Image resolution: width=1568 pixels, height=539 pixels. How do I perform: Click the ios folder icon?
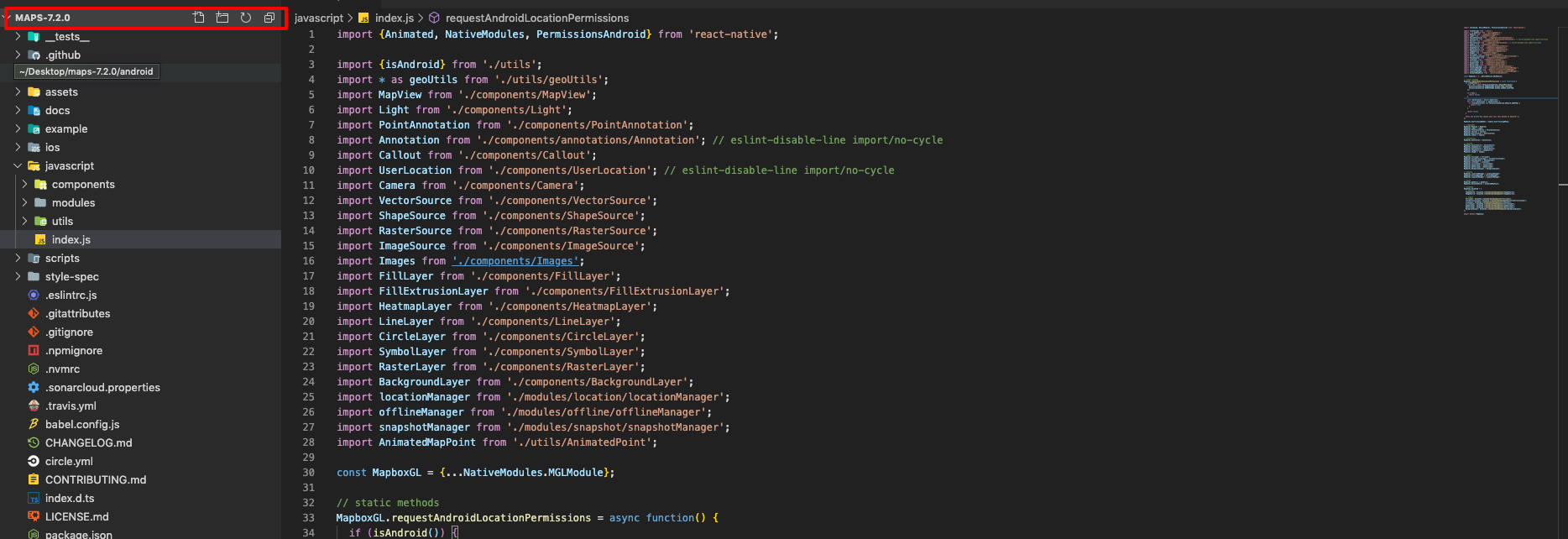34,148
